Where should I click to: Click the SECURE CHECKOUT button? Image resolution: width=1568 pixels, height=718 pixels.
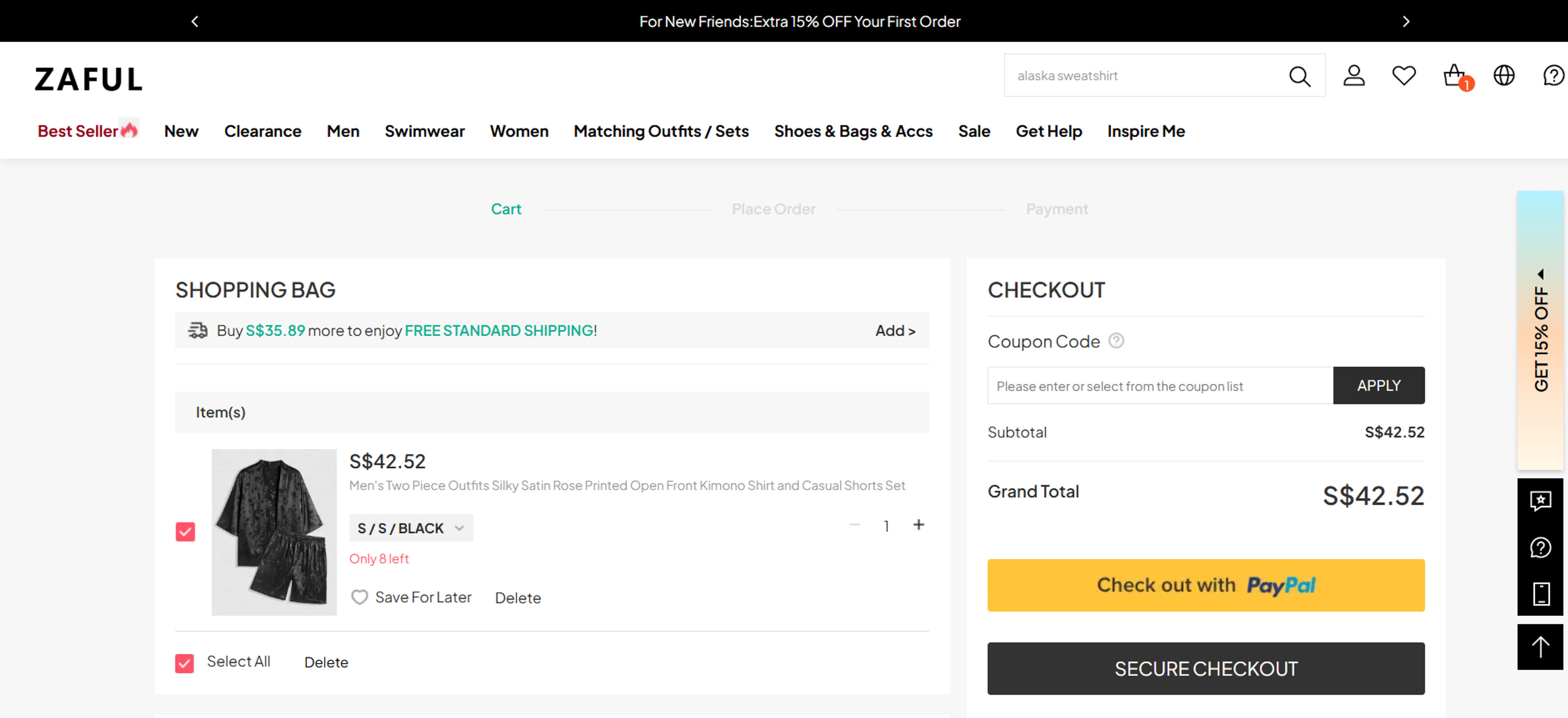(x=1206, y=668)
